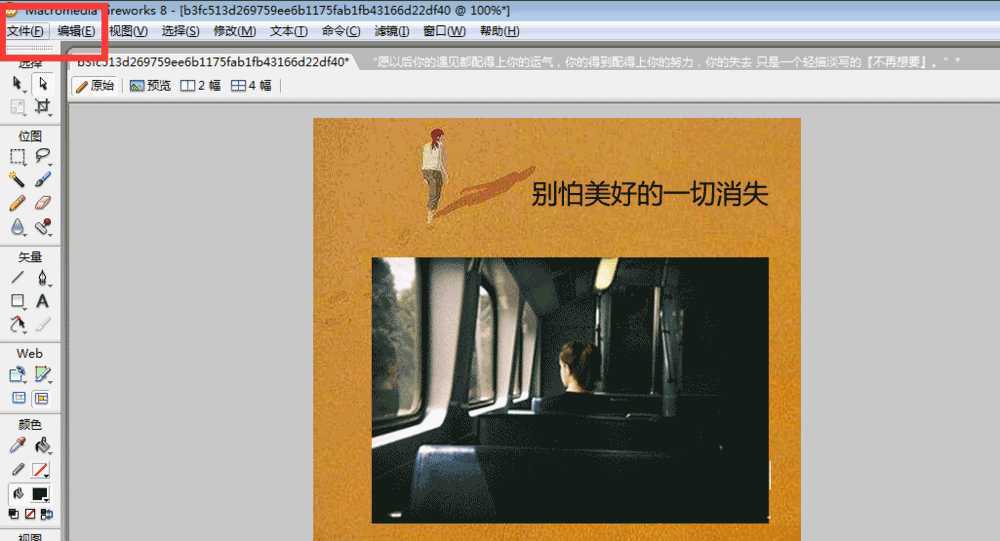Open the stroke color swatch dropdown
Screen dimensions: 1000x541
coord(41,470)
